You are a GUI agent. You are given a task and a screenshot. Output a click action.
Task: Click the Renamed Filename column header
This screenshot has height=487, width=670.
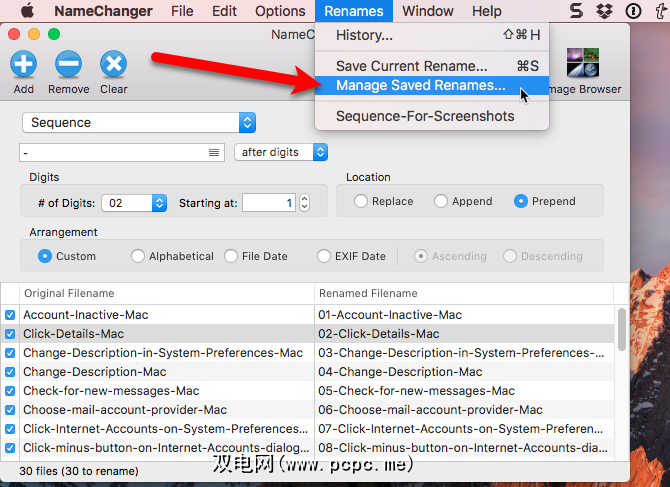coord(464,293)
